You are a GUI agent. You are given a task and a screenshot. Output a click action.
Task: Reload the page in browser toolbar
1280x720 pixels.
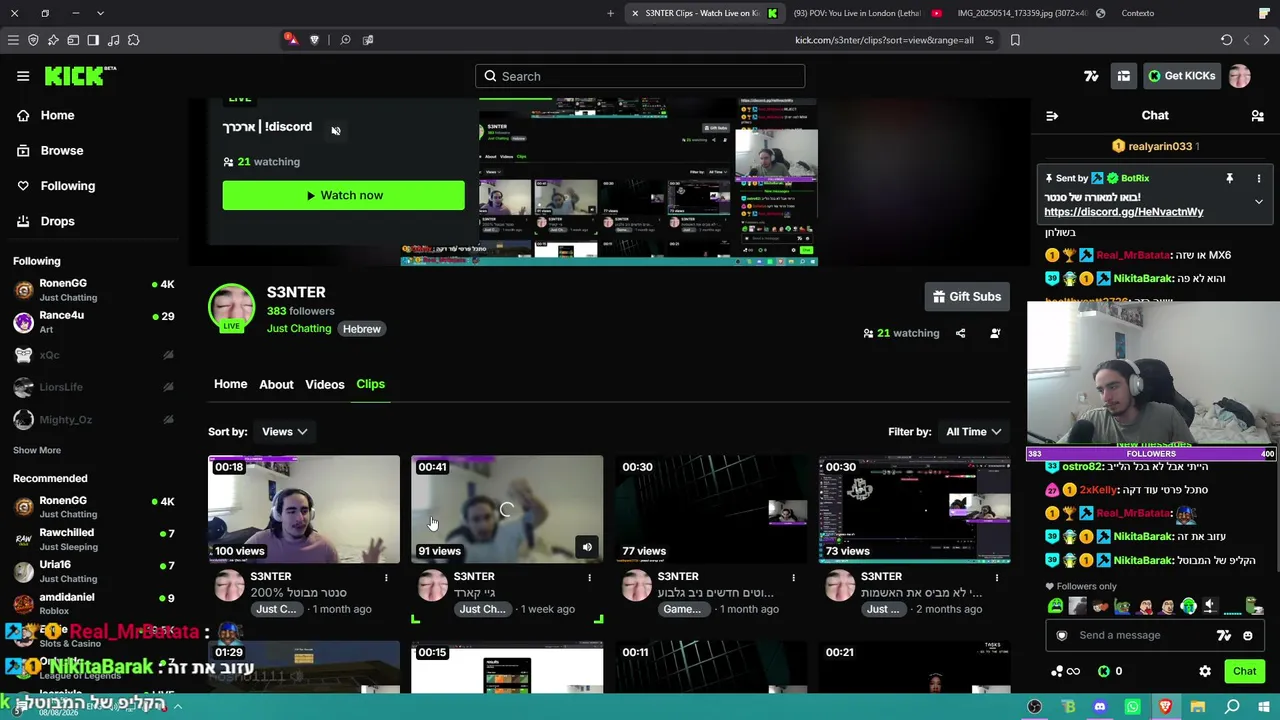point(1227,40)
